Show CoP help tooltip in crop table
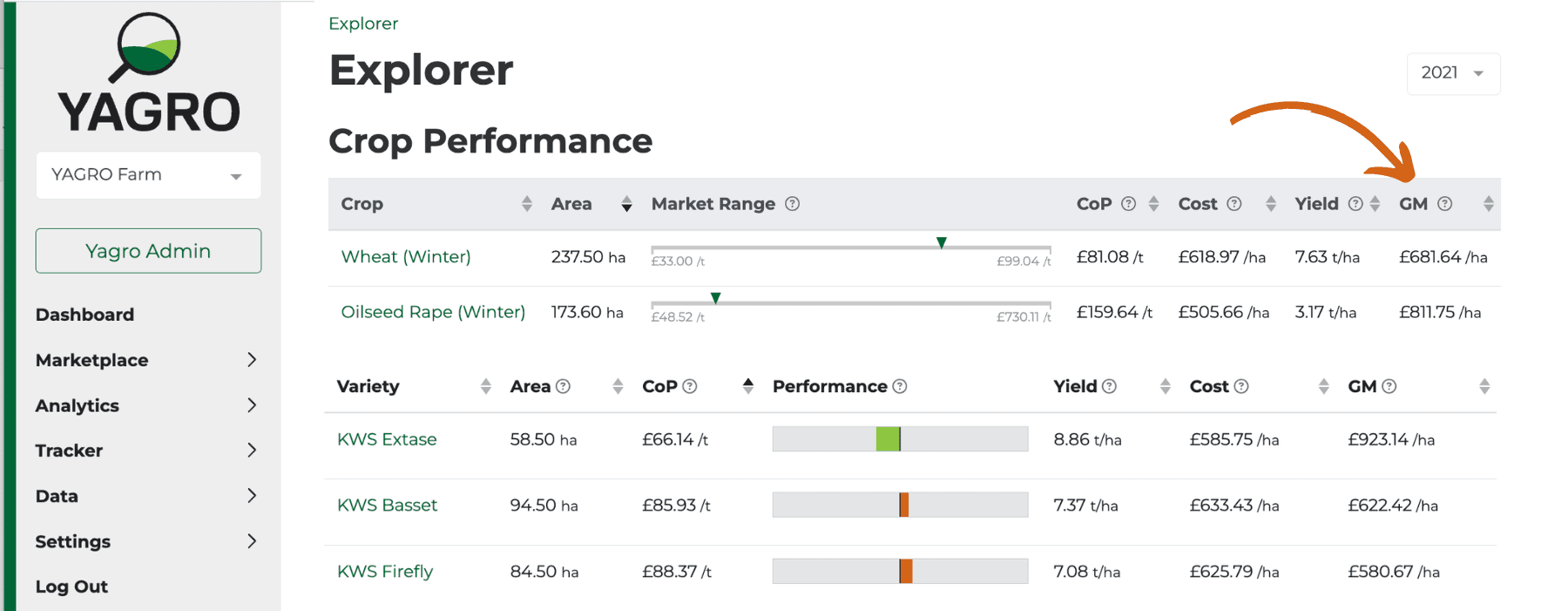1568x611 pixels. tap(1128, 204)
